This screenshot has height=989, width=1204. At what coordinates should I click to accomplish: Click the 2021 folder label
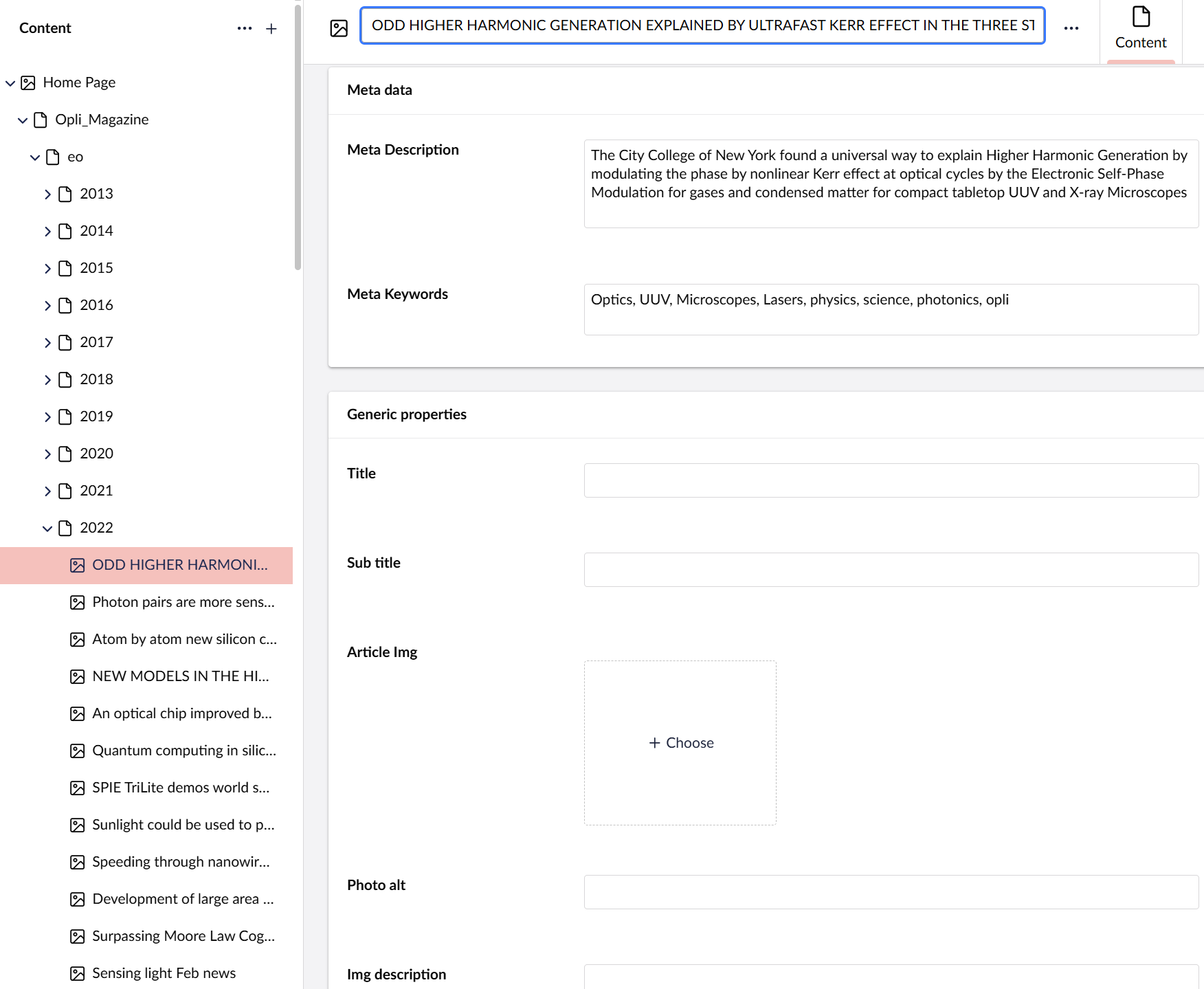point(96,491)
